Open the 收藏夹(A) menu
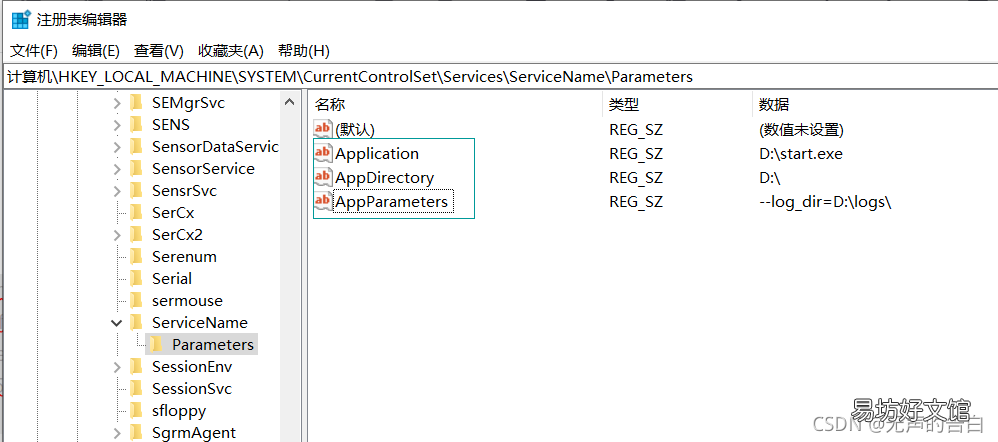 point(230,51)
